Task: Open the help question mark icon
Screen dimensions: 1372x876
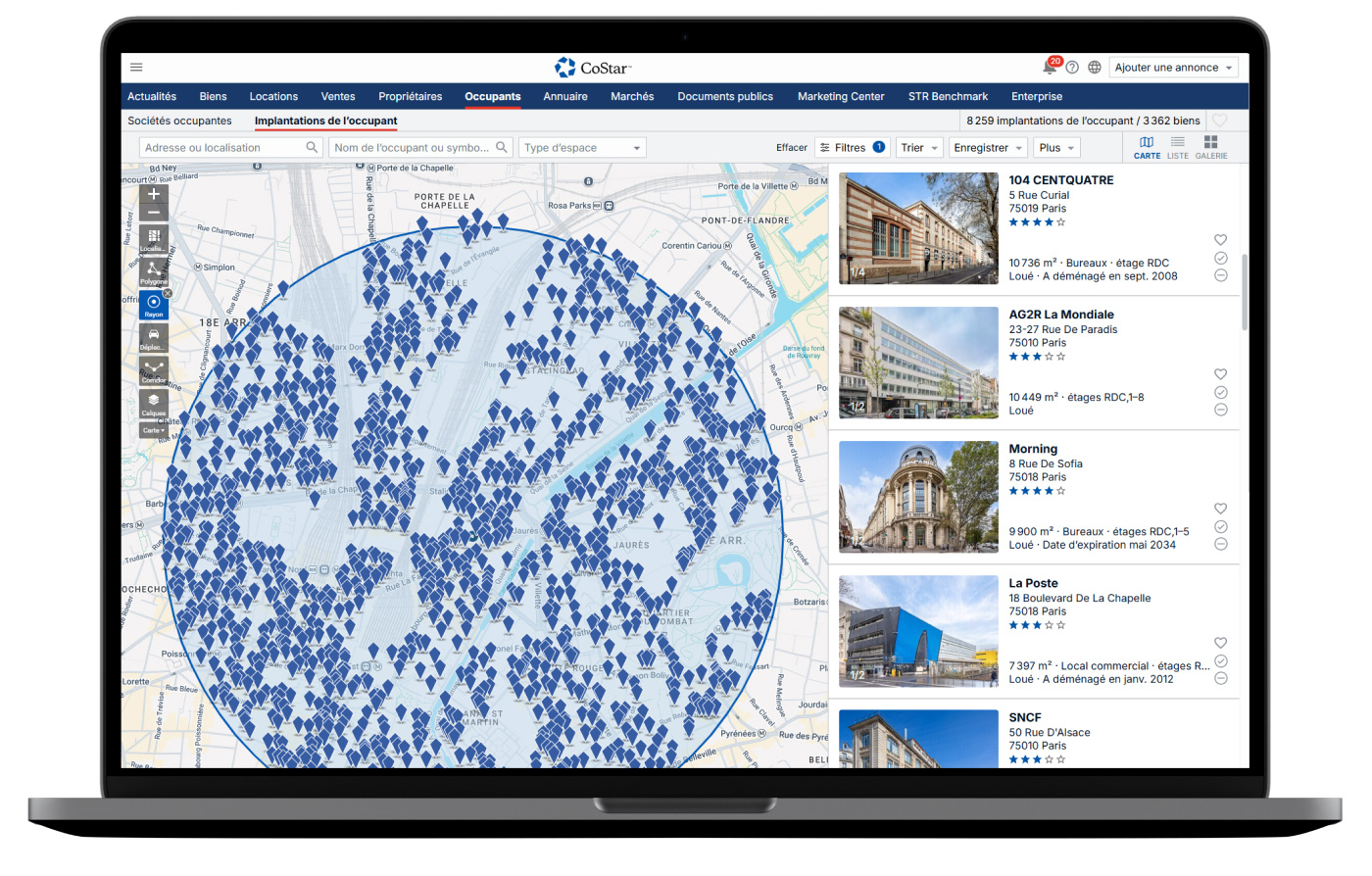Action: pyautogui.click(x=1072, y=68)
